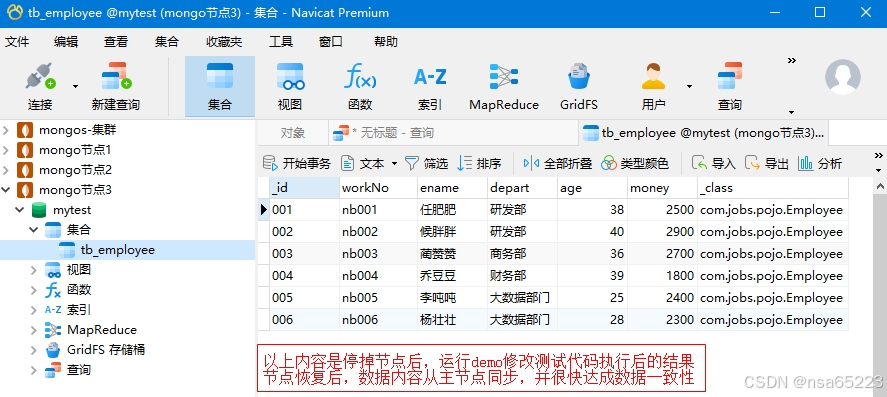Open dropdown arrow next to 连接
Screen dimensions: 887x397
[x=75, y=87]
